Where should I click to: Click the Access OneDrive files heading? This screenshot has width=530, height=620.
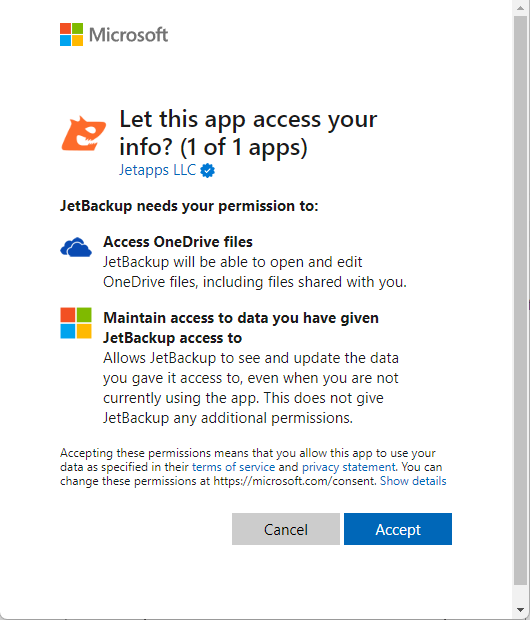click(x=178, y=242)
